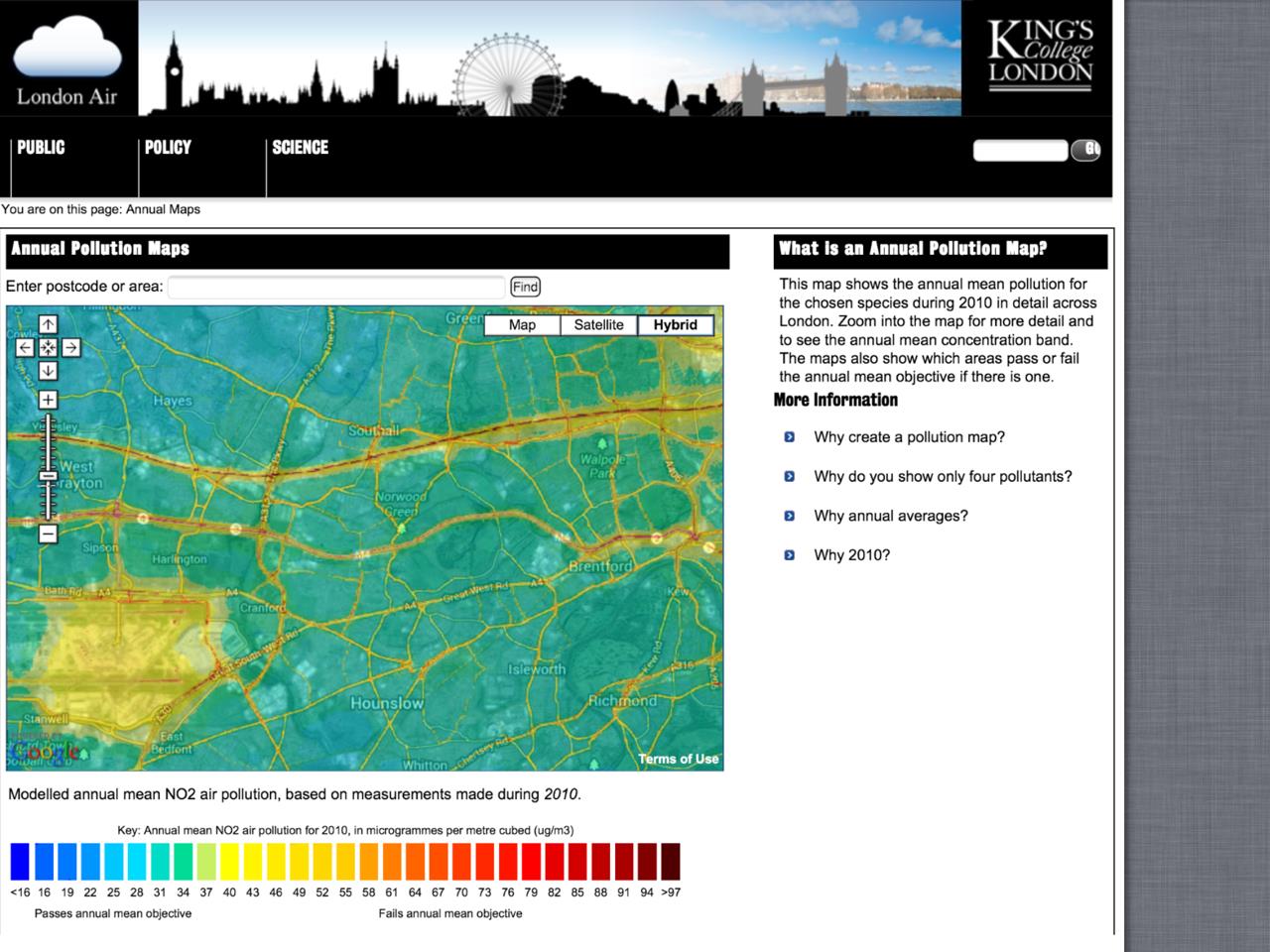1270x952 pixels.
Task: Switch map view to Map
Action: coord(522,325)
